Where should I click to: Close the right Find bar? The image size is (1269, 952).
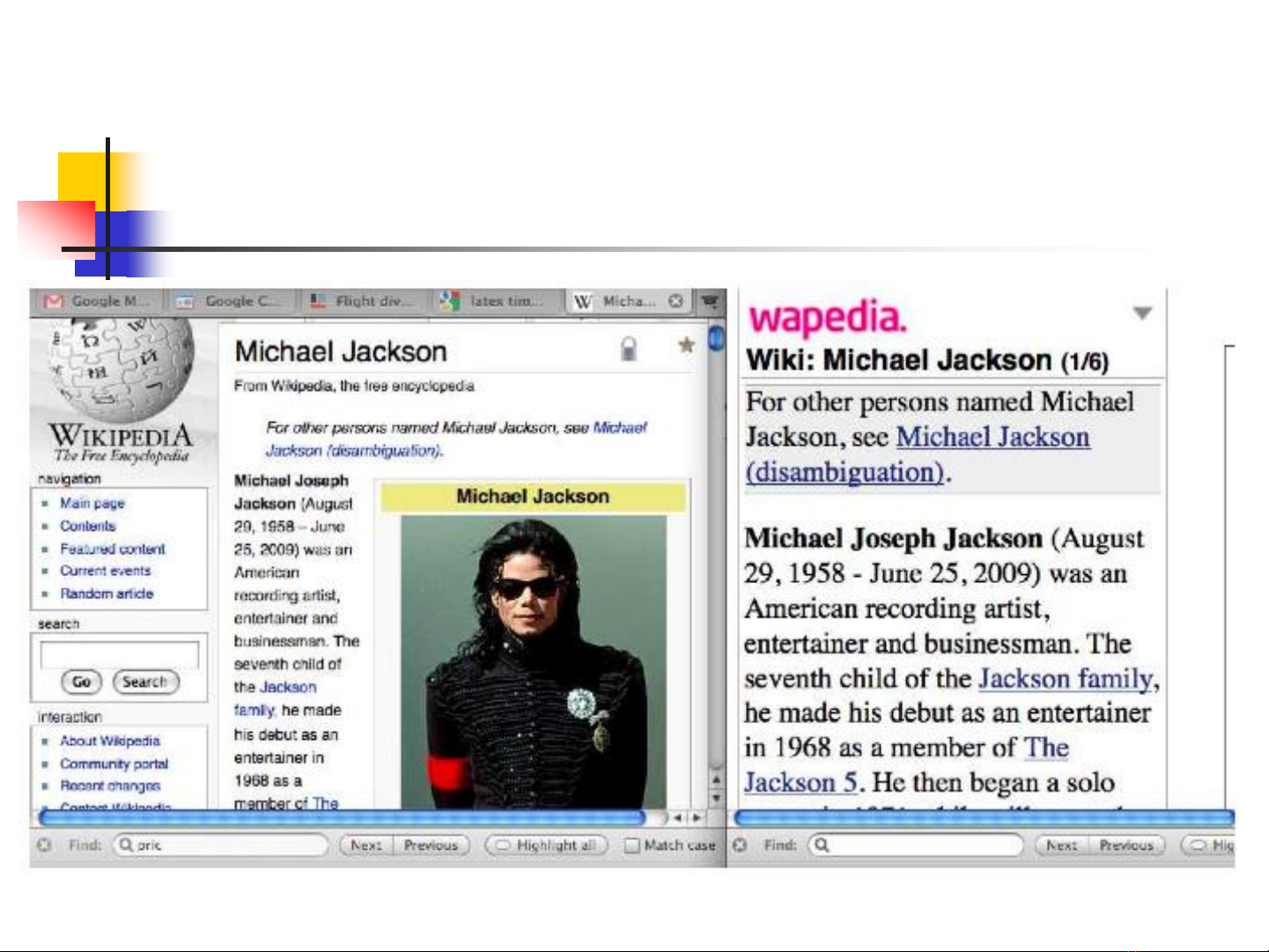[740, 845]
